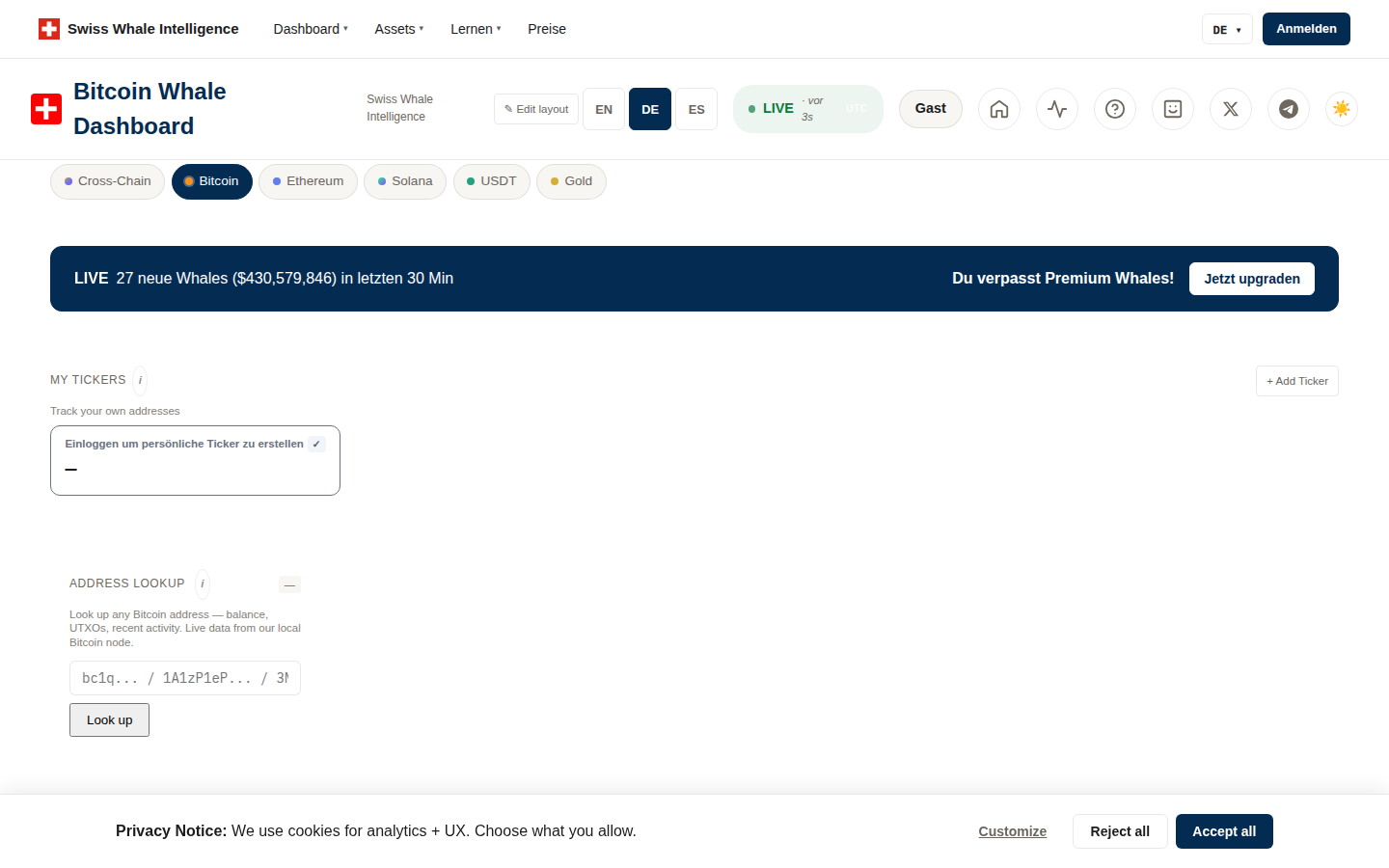
Task: Select the Bitcoin tab
Action: 212,181
